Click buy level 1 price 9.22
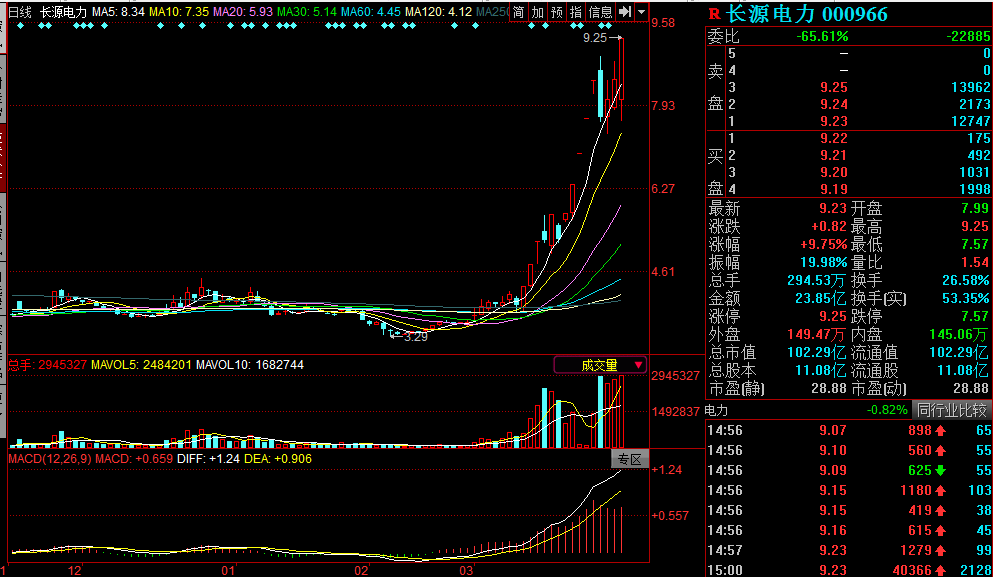 (833, 139)
